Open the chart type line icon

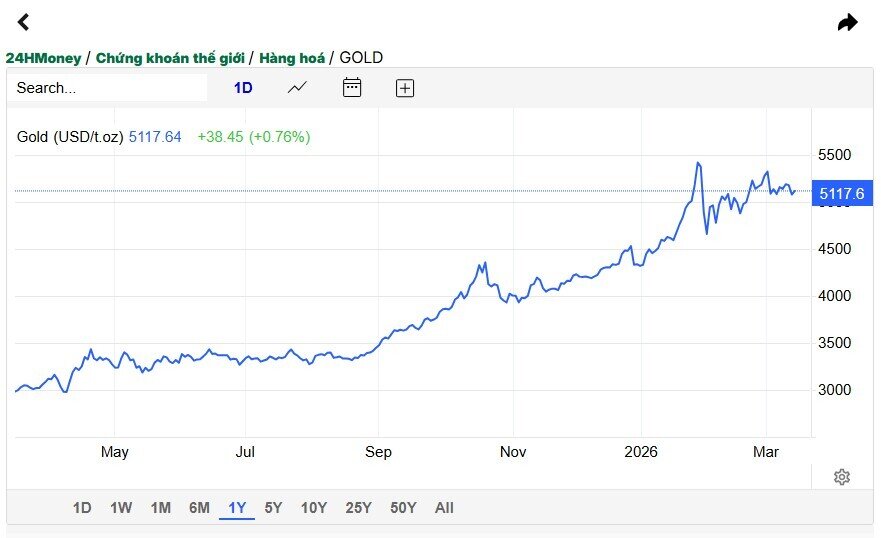tap(297, 88)
